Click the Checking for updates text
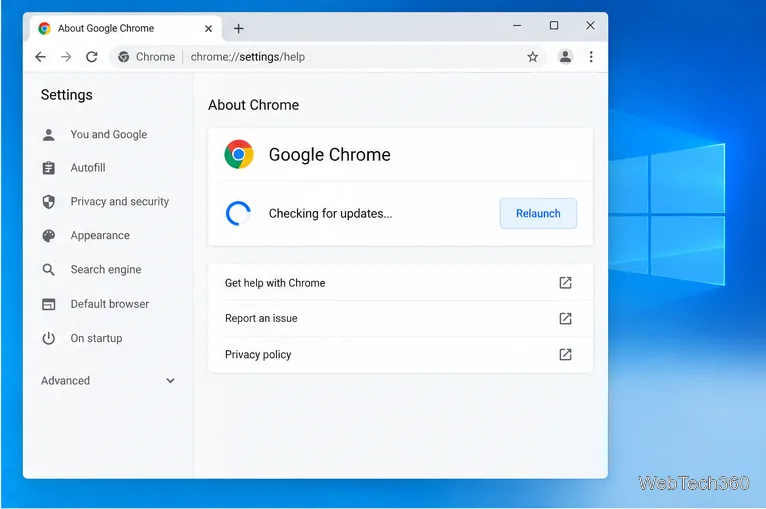This screenshot has height=509, width=766. click(330, 213)
